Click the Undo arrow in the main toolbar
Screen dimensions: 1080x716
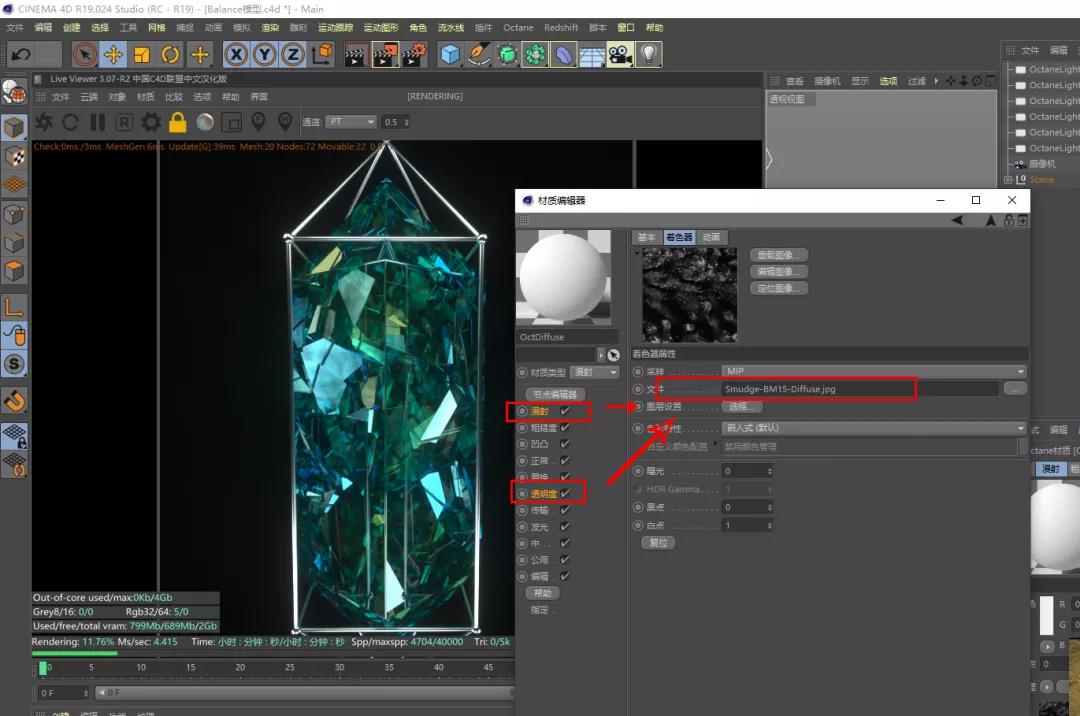click(21, 54)
